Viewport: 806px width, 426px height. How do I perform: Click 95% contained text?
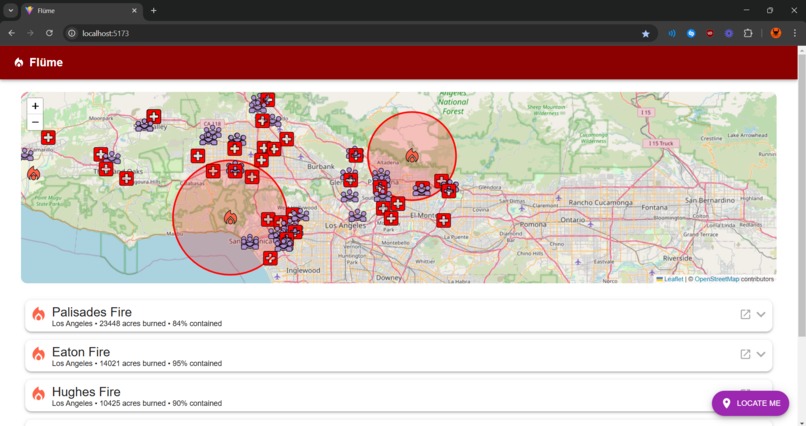(197, 363)
